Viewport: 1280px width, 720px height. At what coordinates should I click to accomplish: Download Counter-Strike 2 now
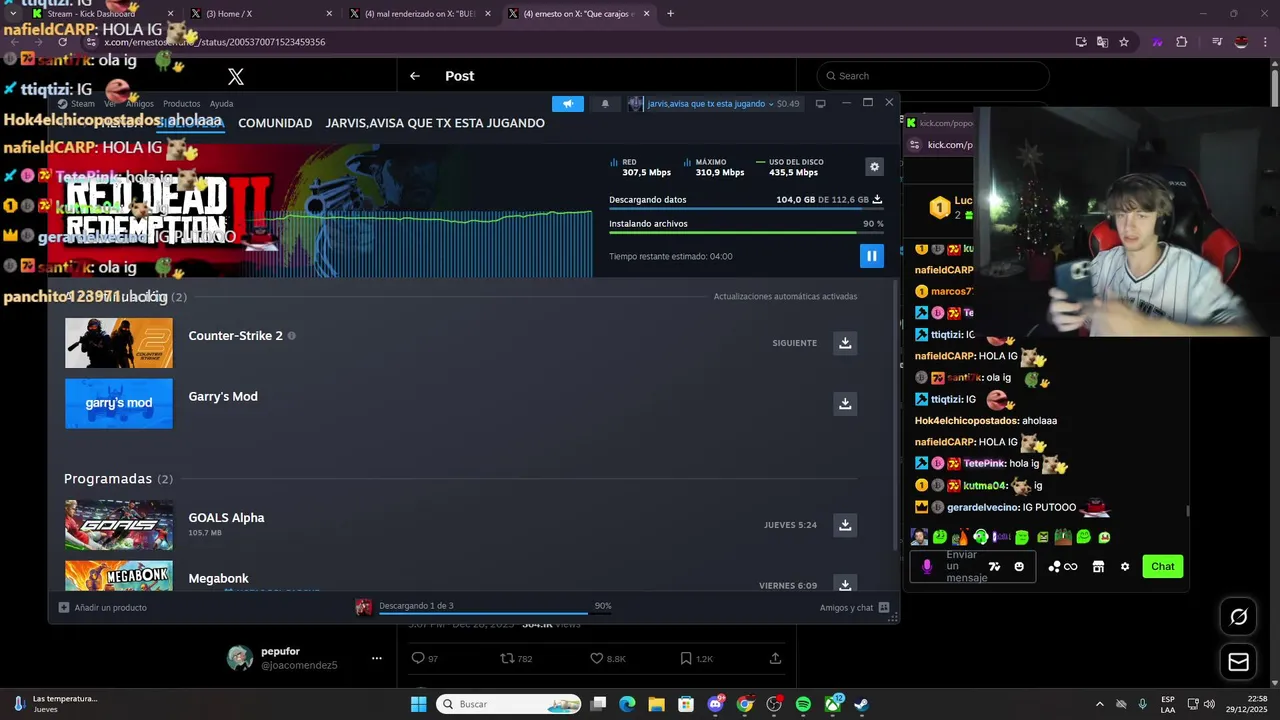pyautogui.click(x=845, y=343)
